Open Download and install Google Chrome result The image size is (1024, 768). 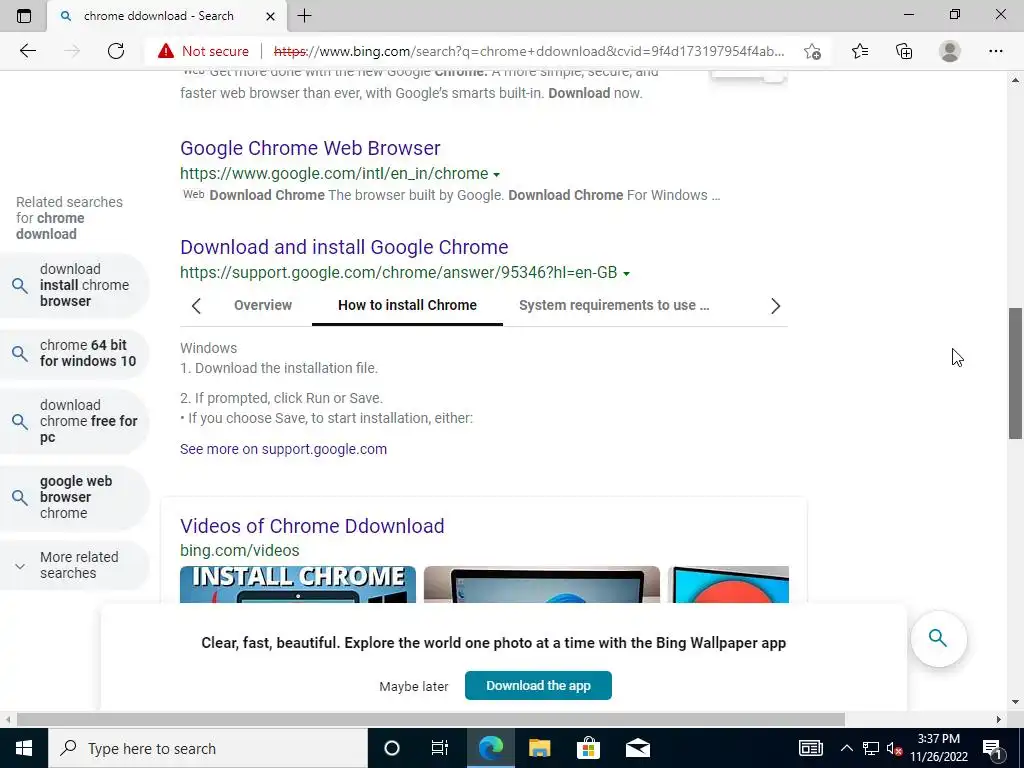click(344, 247)
